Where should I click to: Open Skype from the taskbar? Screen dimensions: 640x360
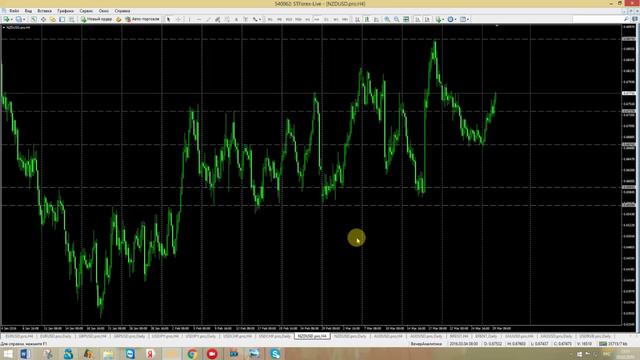pos(276,354)
